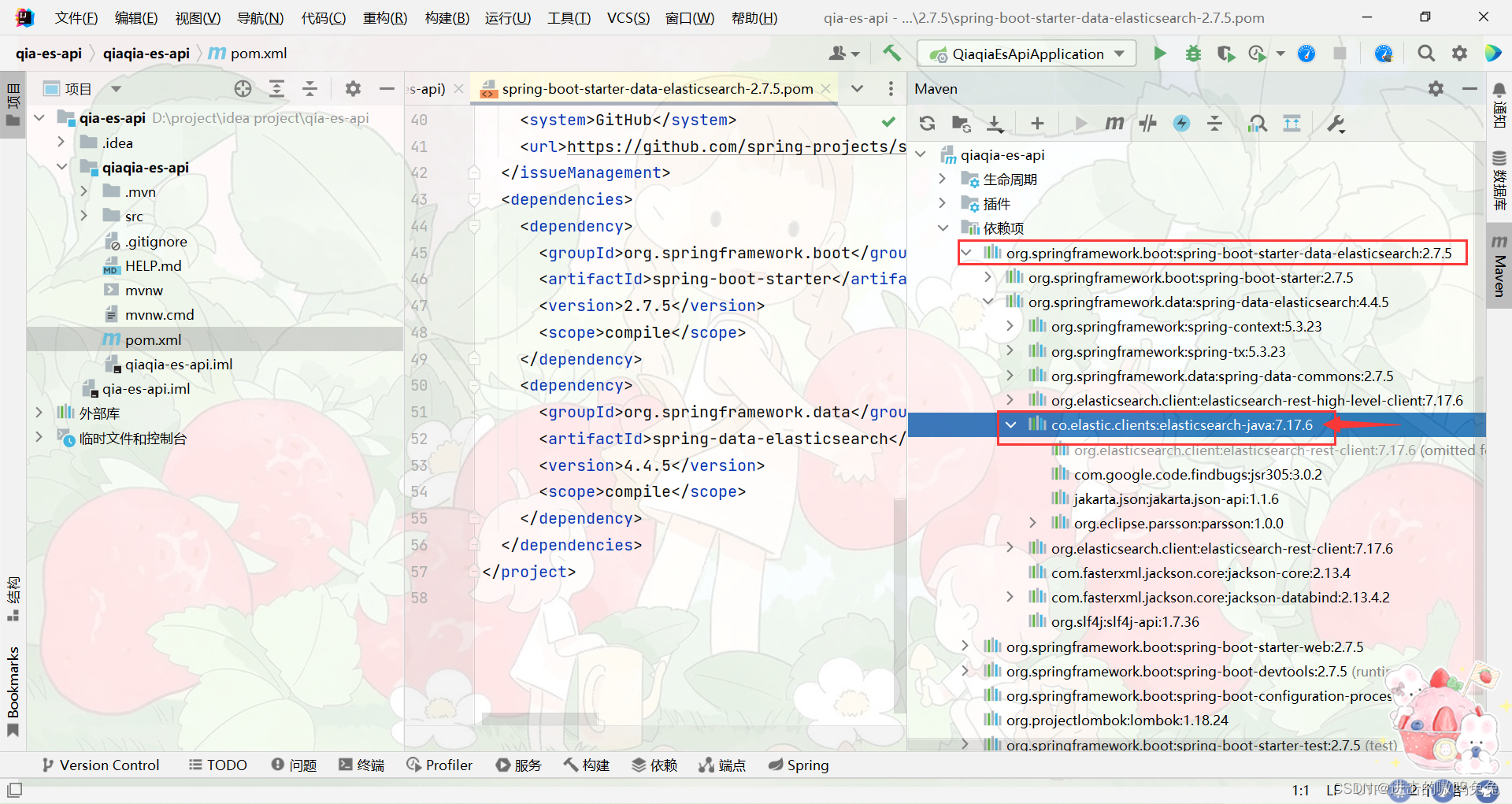Toggle Maven skip tests mode

point(1182,124)
